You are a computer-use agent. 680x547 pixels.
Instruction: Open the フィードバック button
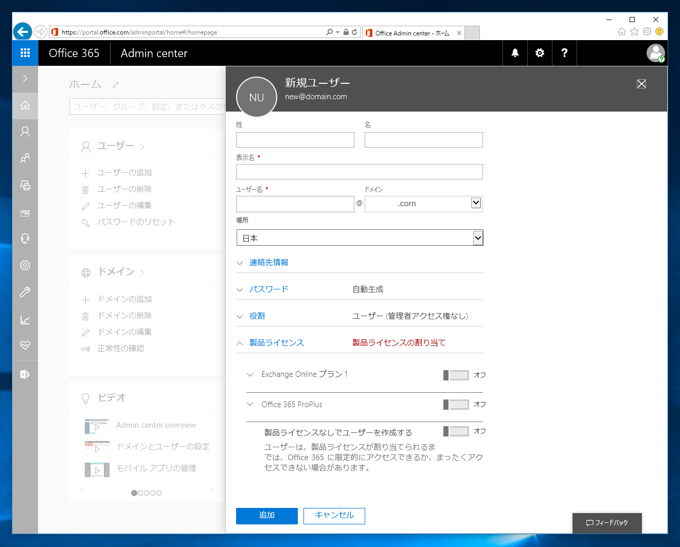click(607, 523)
